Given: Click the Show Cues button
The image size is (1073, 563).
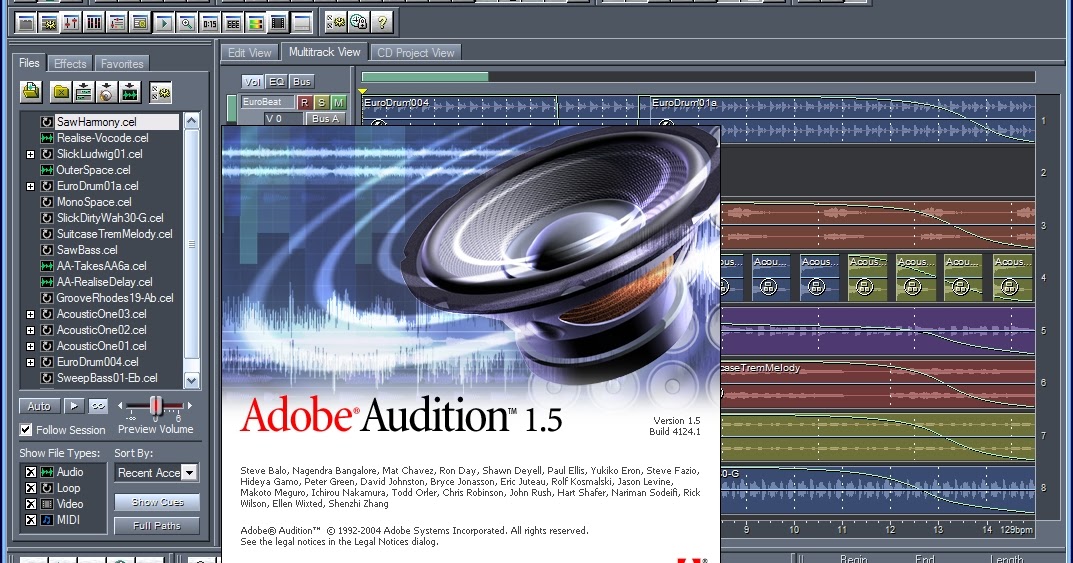Looking at the screenshot, I should click(157, 502).
